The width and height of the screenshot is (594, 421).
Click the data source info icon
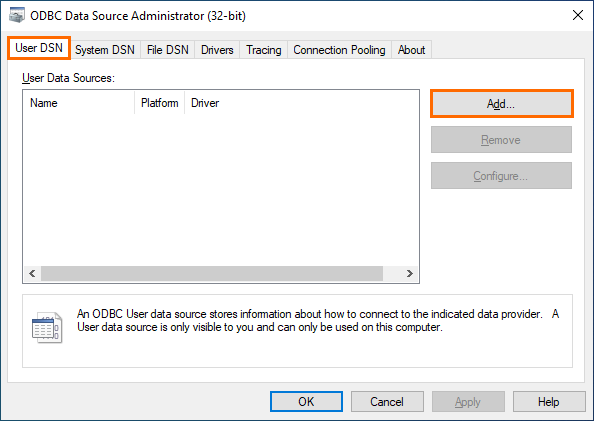point(47,328)
